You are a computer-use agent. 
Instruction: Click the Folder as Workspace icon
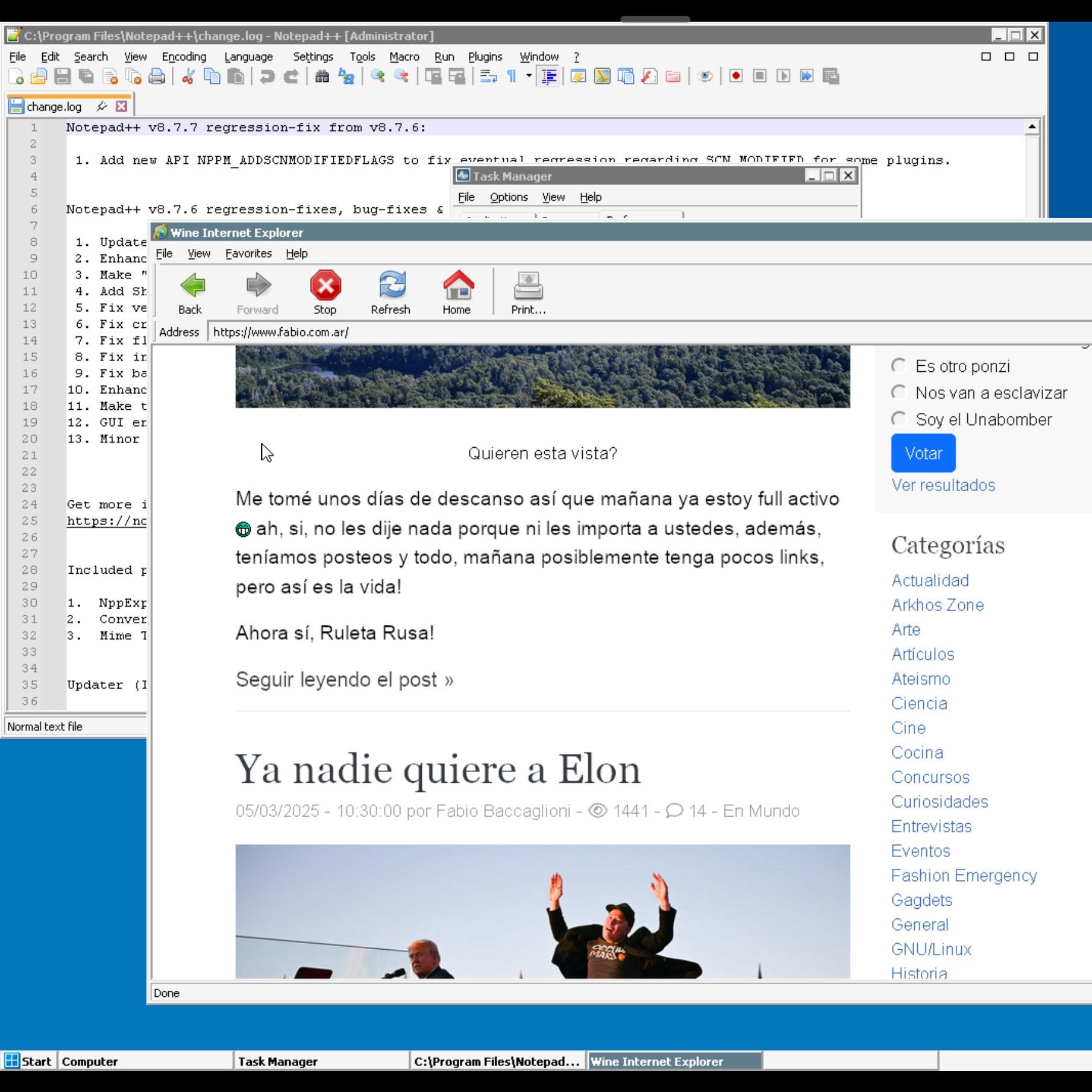point(673,77)
